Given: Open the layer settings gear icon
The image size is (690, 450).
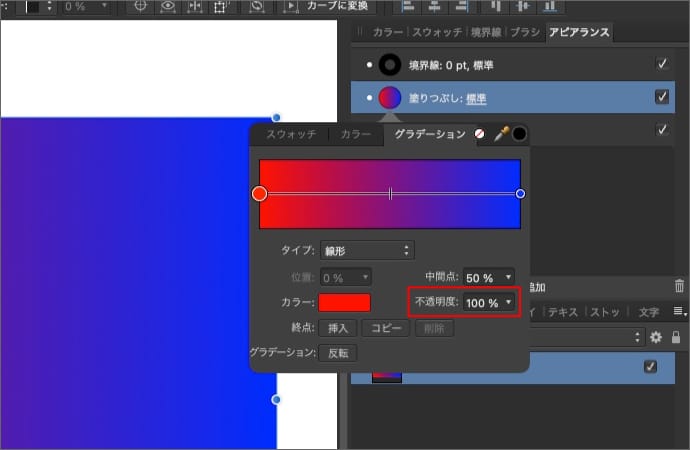Looking at the screenshot, I should (x=656, y=338).
